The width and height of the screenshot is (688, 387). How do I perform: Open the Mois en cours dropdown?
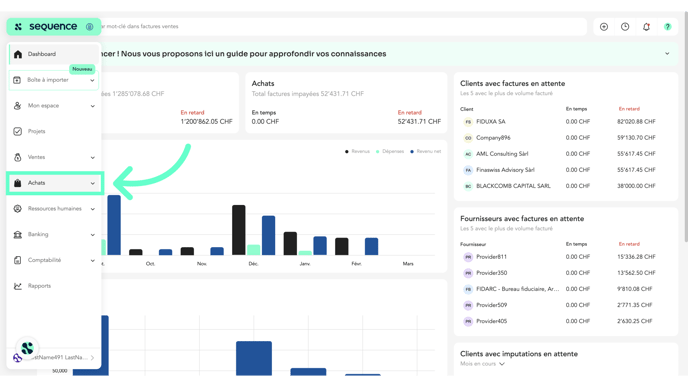click(x=482, y=364)
